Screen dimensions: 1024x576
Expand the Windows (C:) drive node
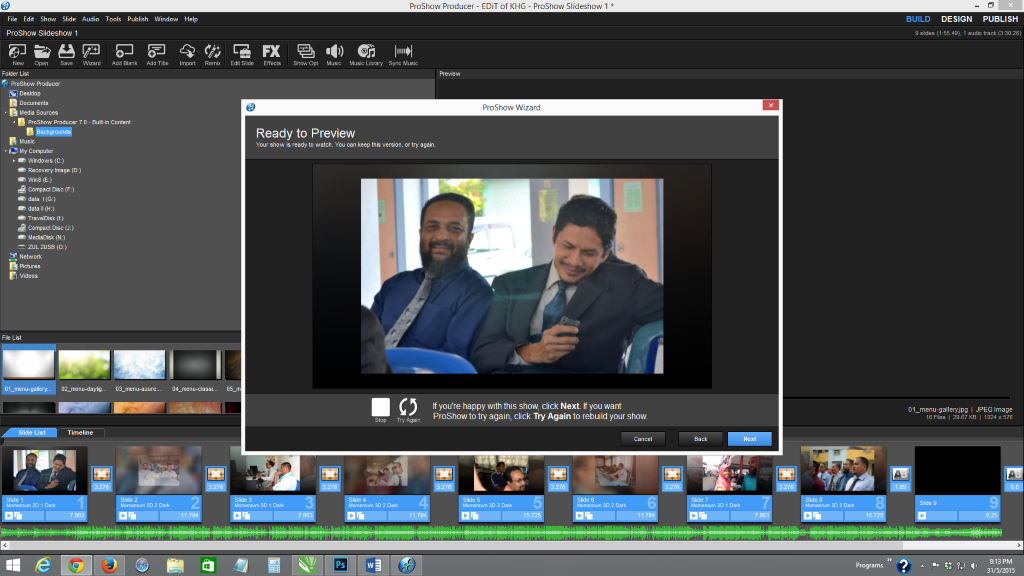[14, 161]
